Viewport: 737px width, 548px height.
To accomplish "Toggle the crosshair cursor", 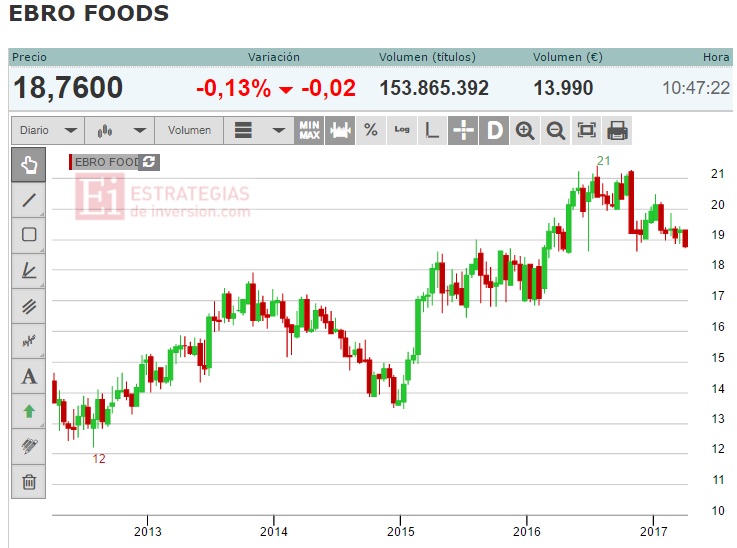I will 463,130.
